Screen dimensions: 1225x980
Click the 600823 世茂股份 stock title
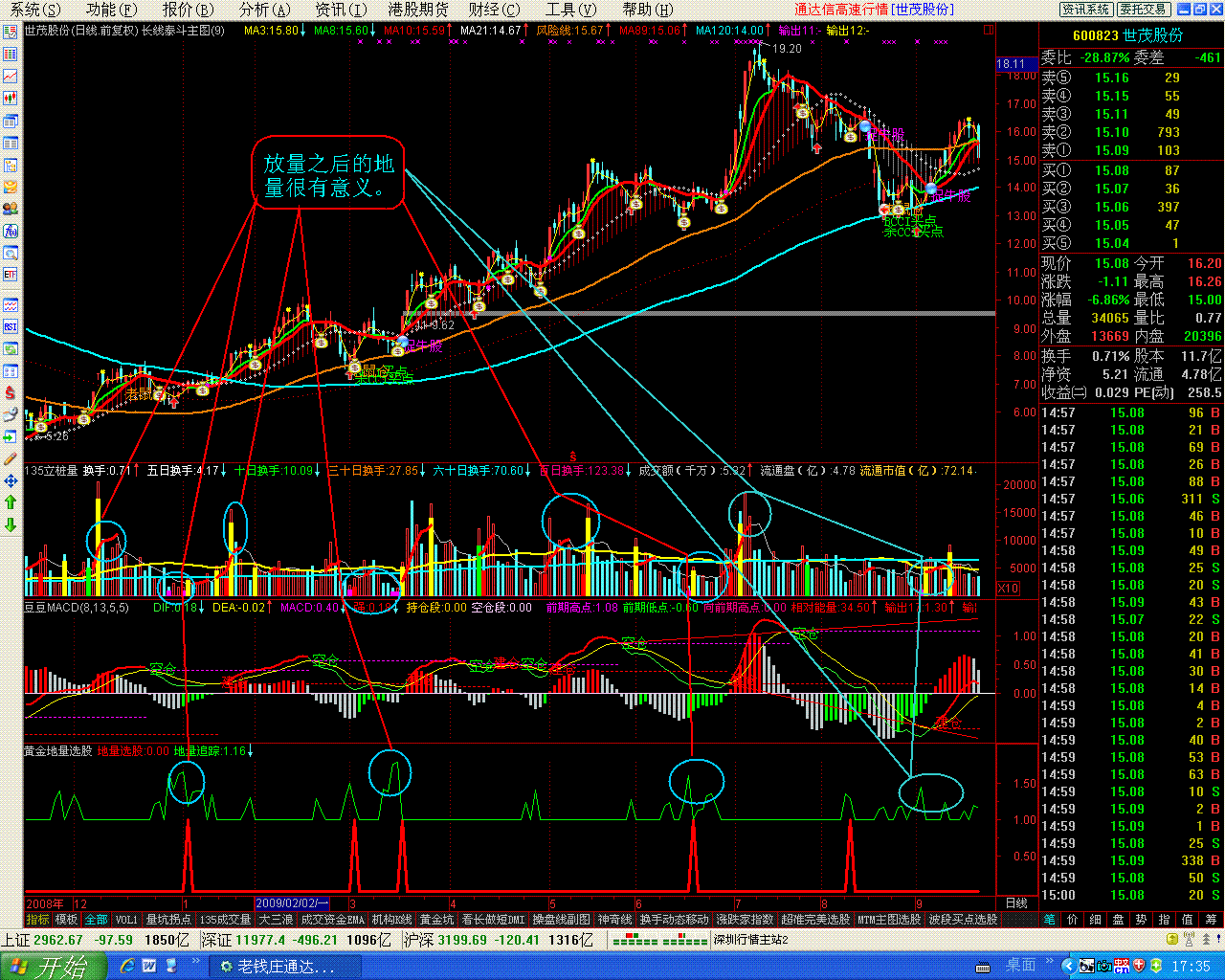[x=1128, y=34]
